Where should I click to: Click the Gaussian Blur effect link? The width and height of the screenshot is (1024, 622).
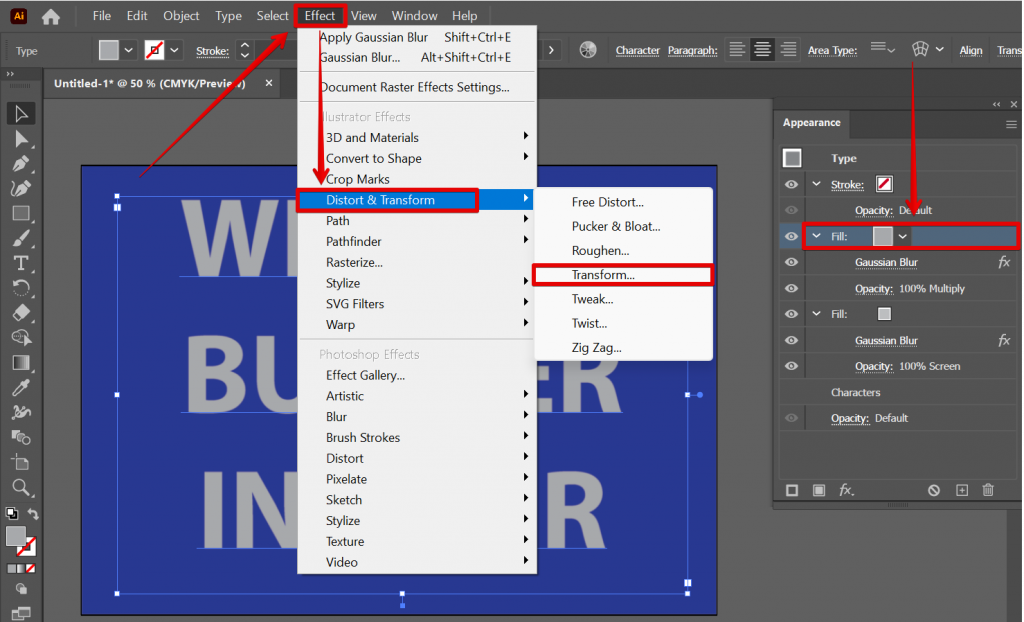pyautogui.click(x=885, y=261)
